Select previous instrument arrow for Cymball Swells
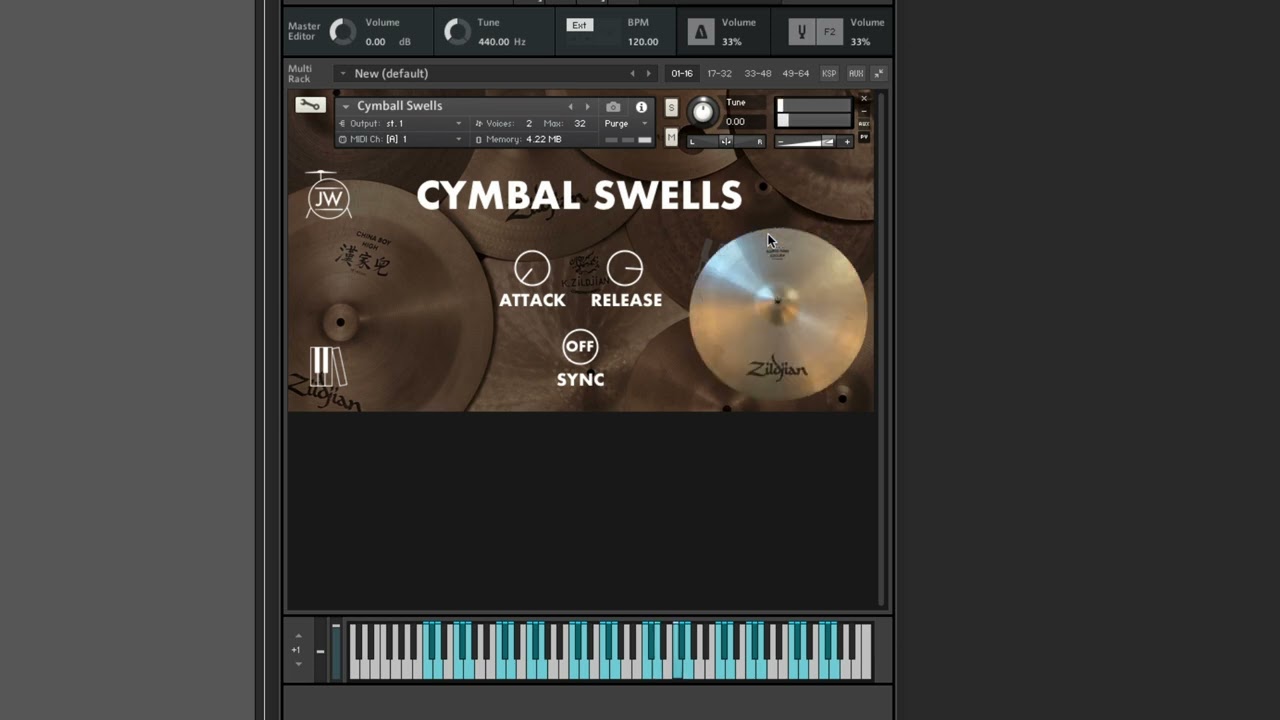This screenshot has width=1280, height=720. click(x=571, y=107)
